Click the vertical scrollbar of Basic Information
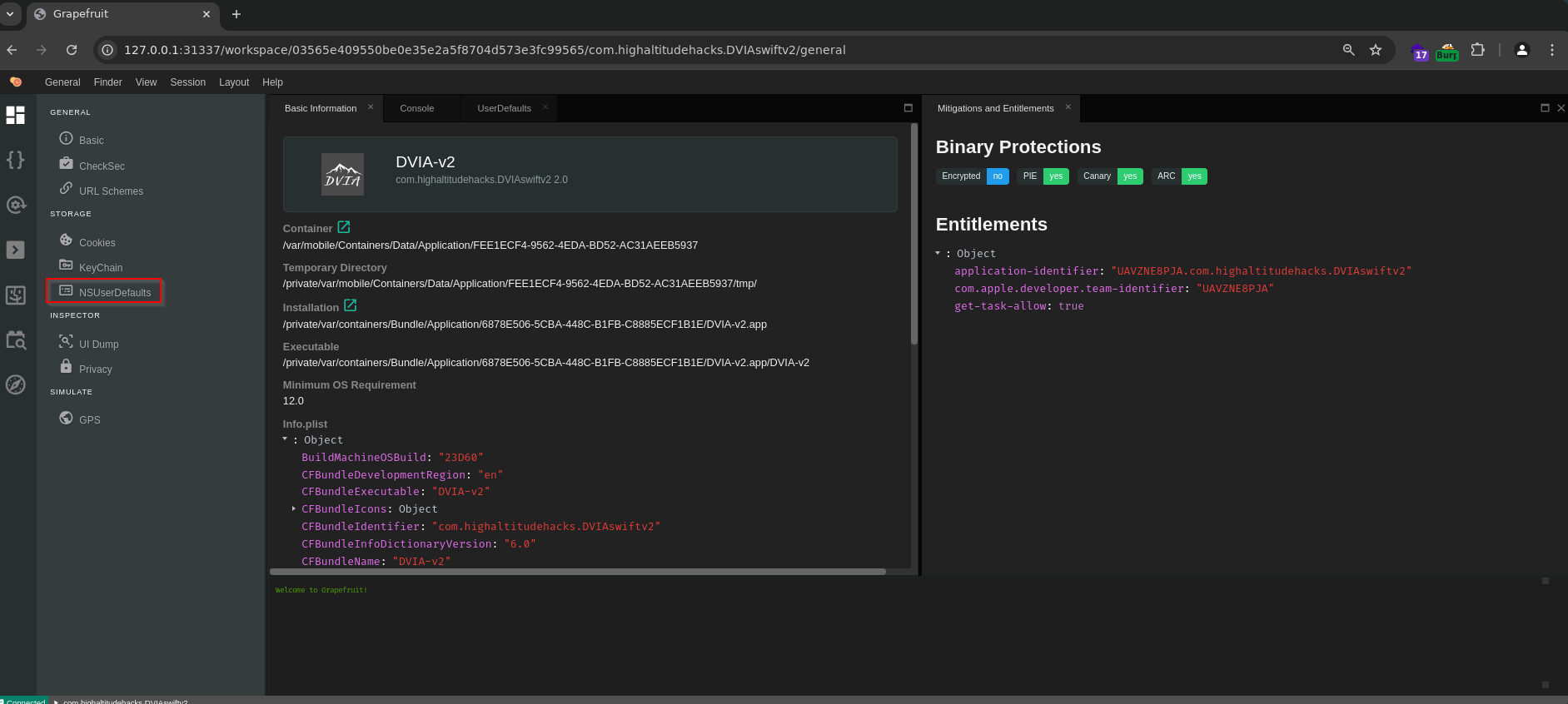 (914, 234)
